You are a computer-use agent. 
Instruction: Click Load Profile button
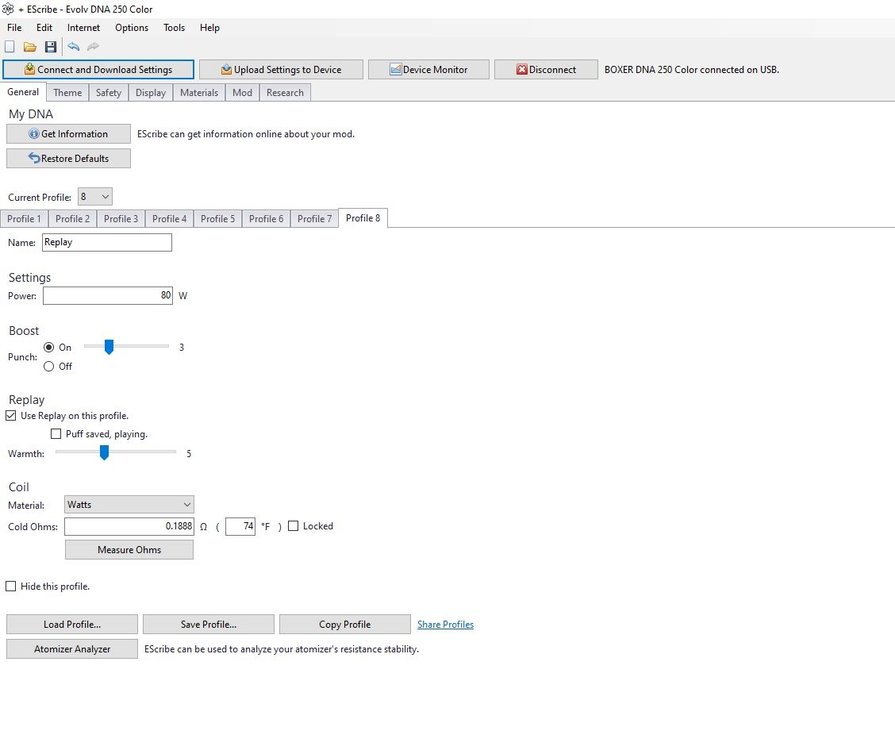click(x=72, y=624)
